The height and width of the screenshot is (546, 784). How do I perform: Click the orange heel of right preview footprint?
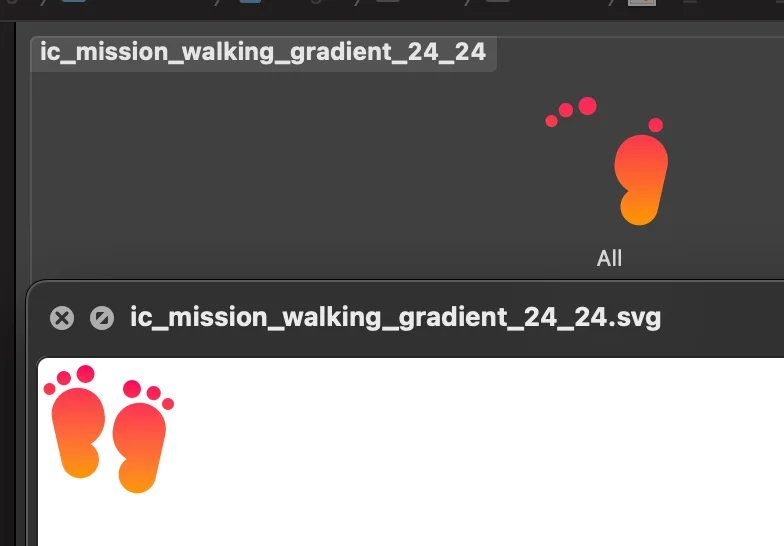coord(136,476)
